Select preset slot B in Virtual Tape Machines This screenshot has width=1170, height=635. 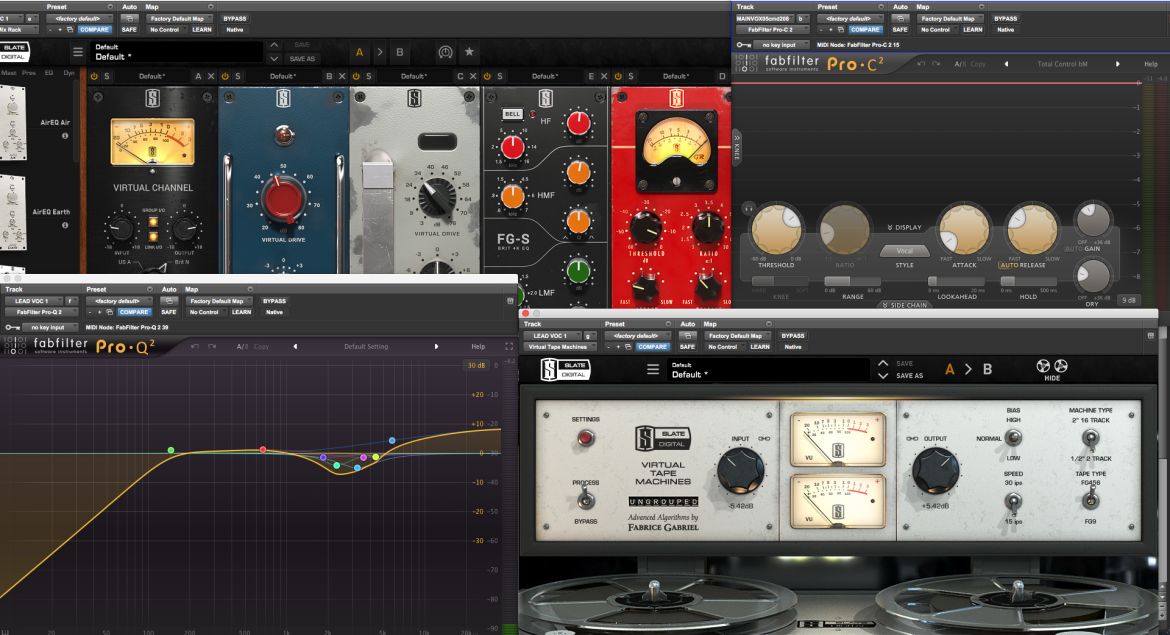[x=987, y=369]
